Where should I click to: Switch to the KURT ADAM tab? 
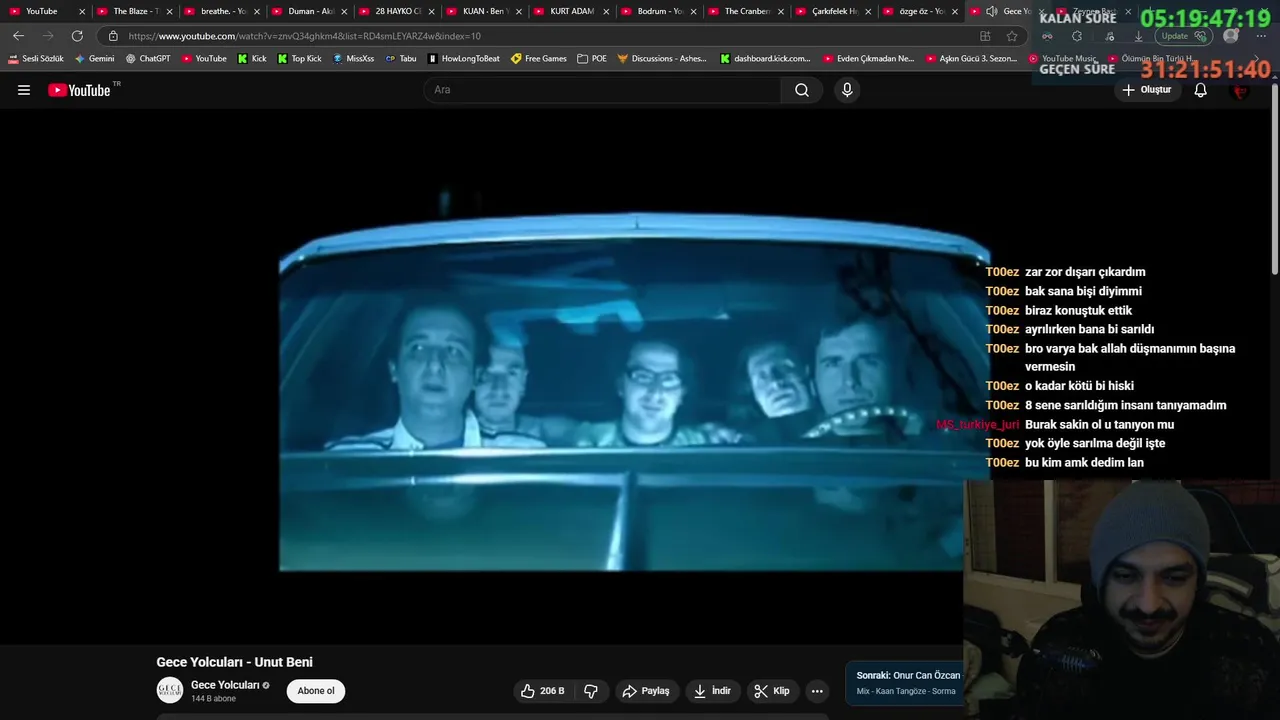coord(569,11)
